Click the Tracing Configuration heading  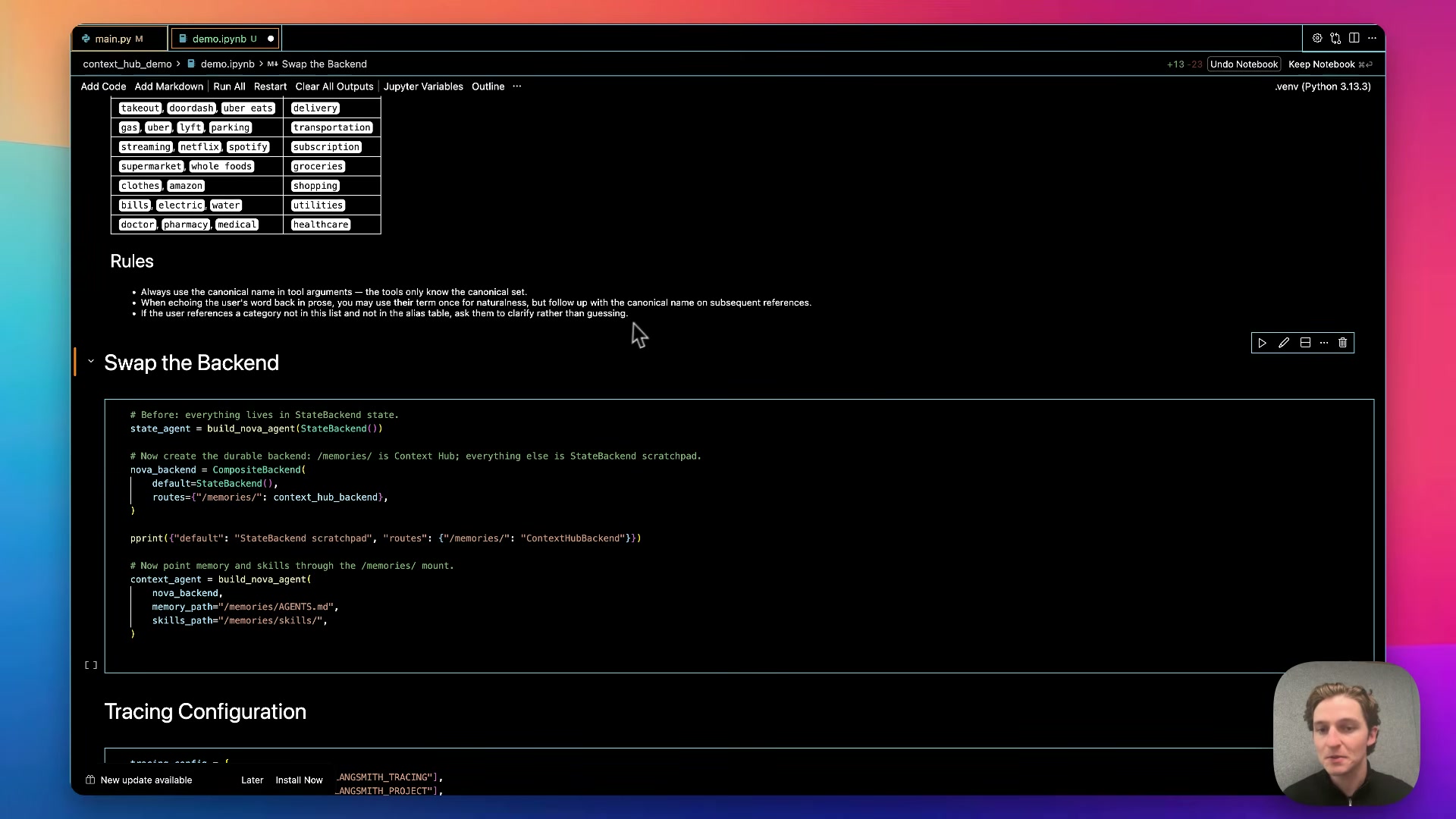click(205, 711)
